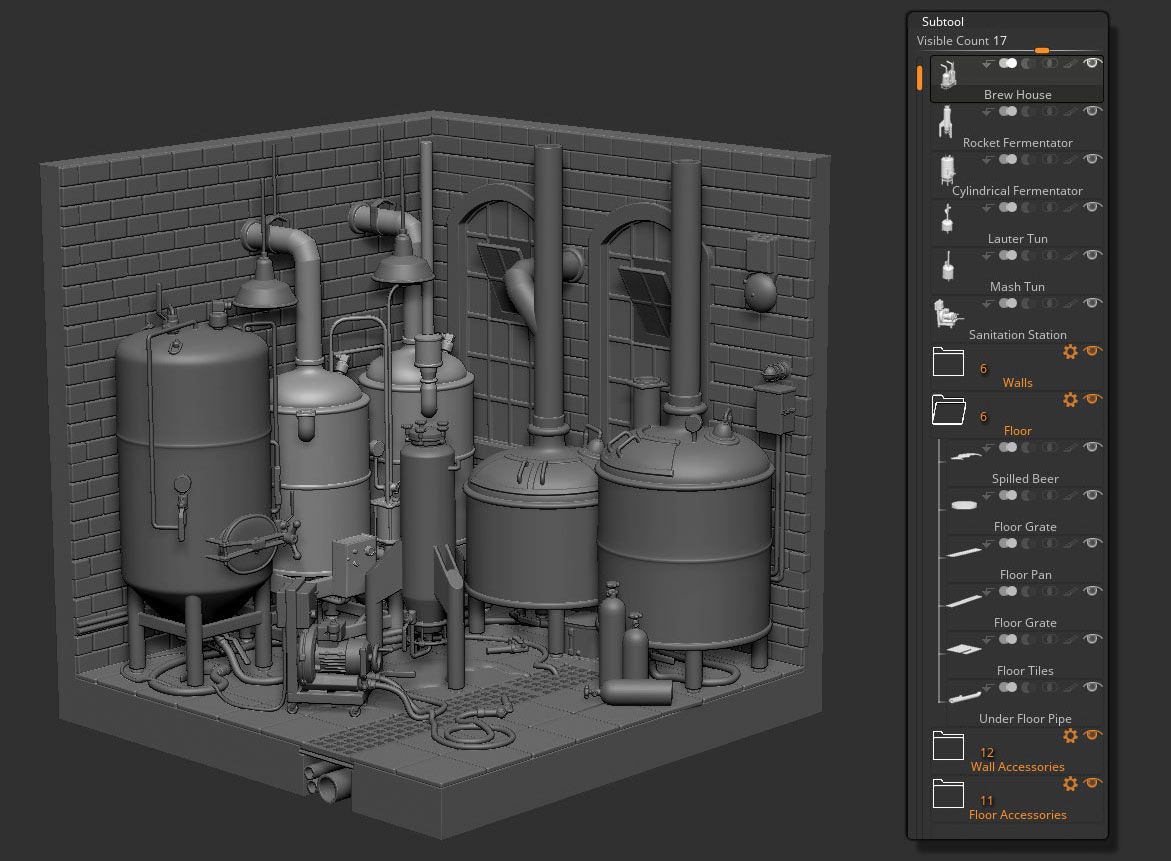1171x861 pixels.
Task: Select the Rocket Fermentator subtool thumbnail
Action: coord(947,120)
